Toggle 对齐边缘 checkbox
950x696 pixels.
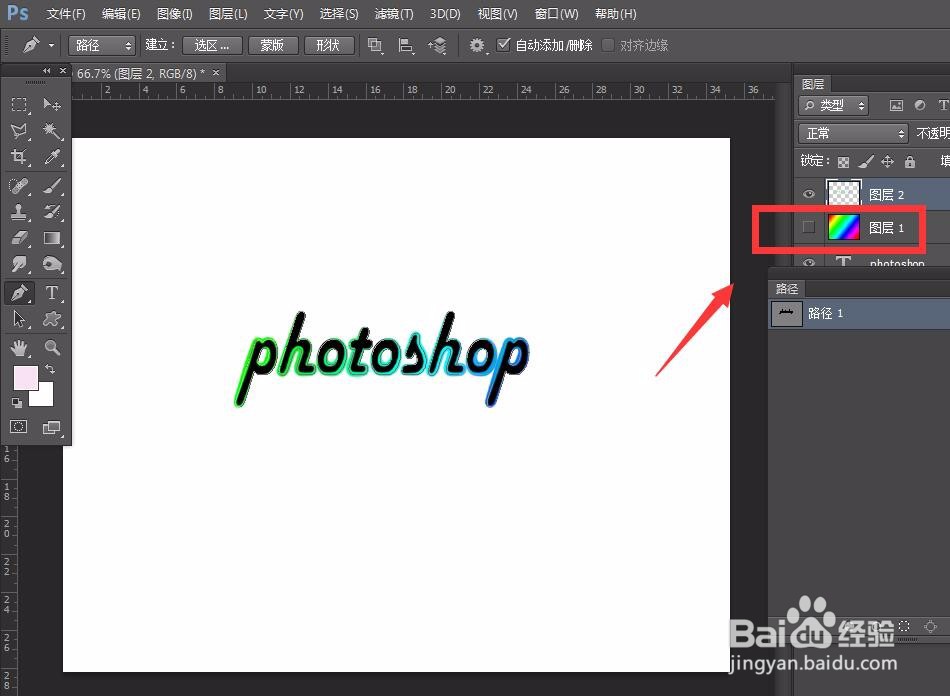tap(608, 45)
